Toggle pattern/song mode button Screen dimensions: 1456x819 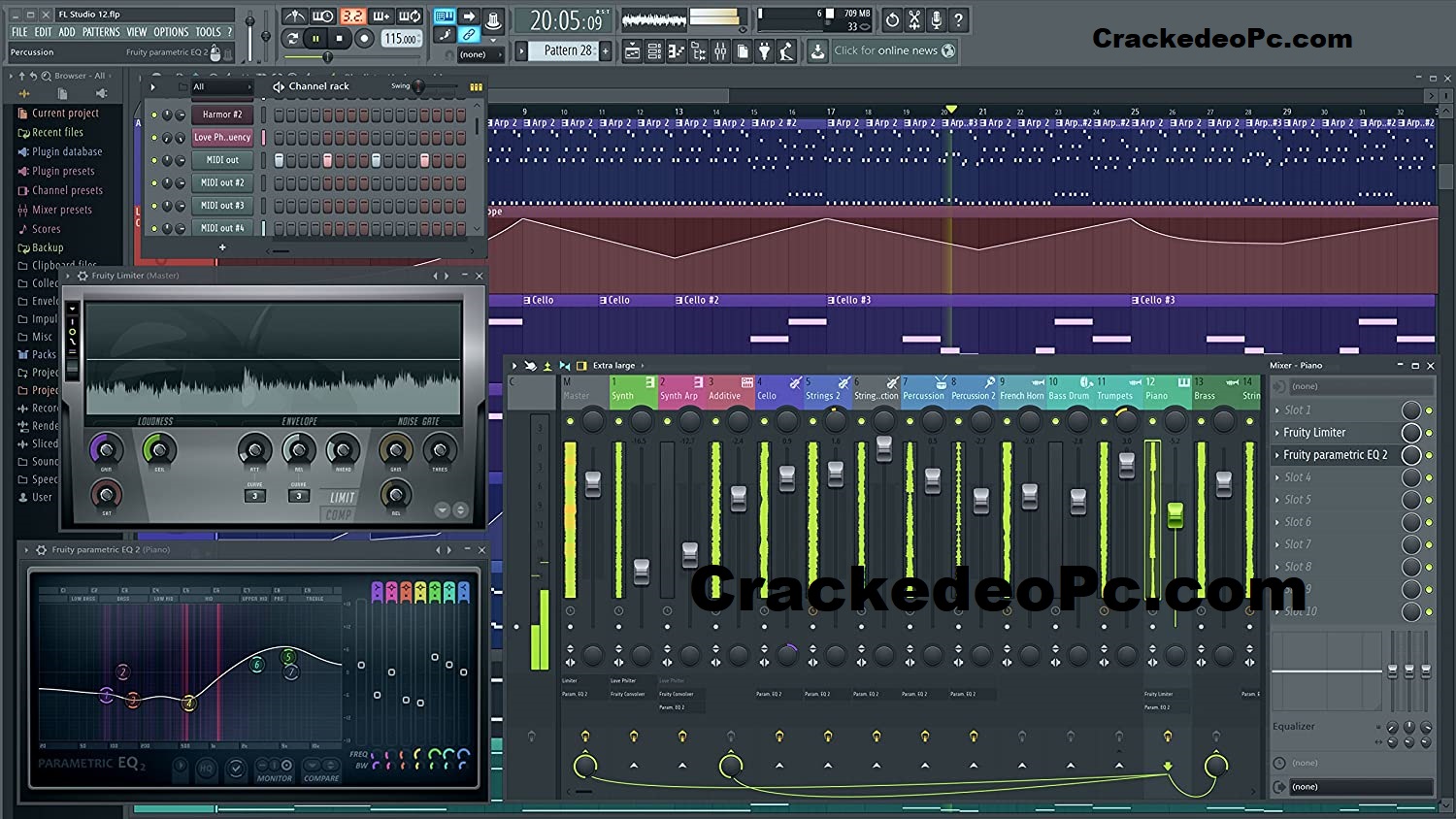point(292,39)
